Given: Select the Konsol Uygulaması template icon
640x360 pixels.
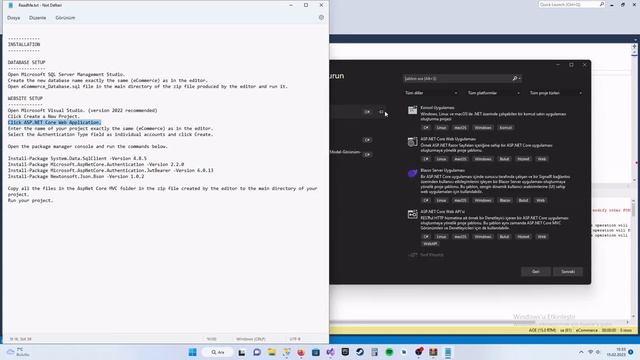Looking at the screenshot, I should click(412, 110).
